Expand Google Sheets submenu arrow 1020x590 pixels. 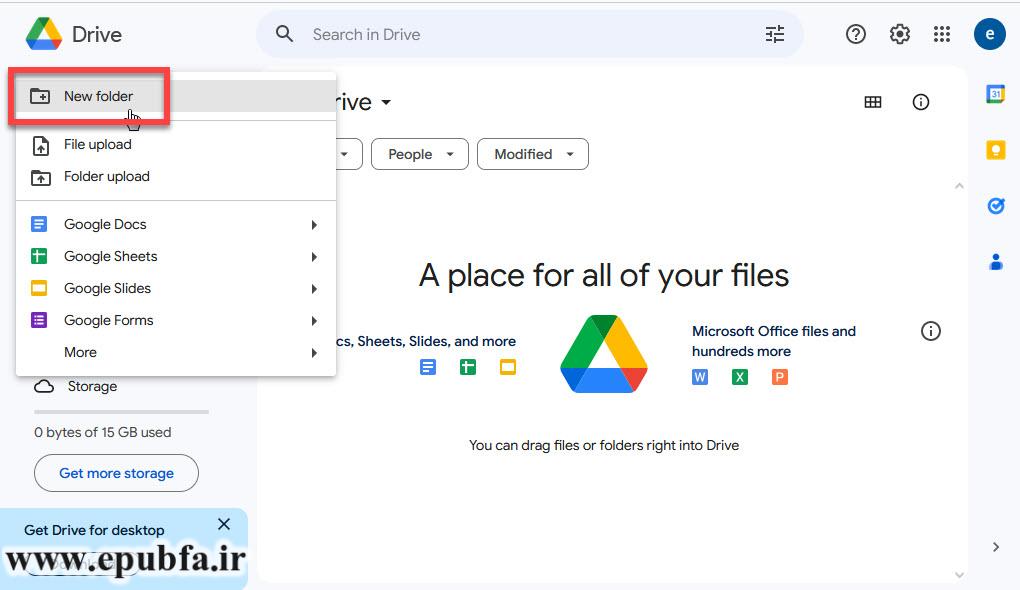coord(314,257)
